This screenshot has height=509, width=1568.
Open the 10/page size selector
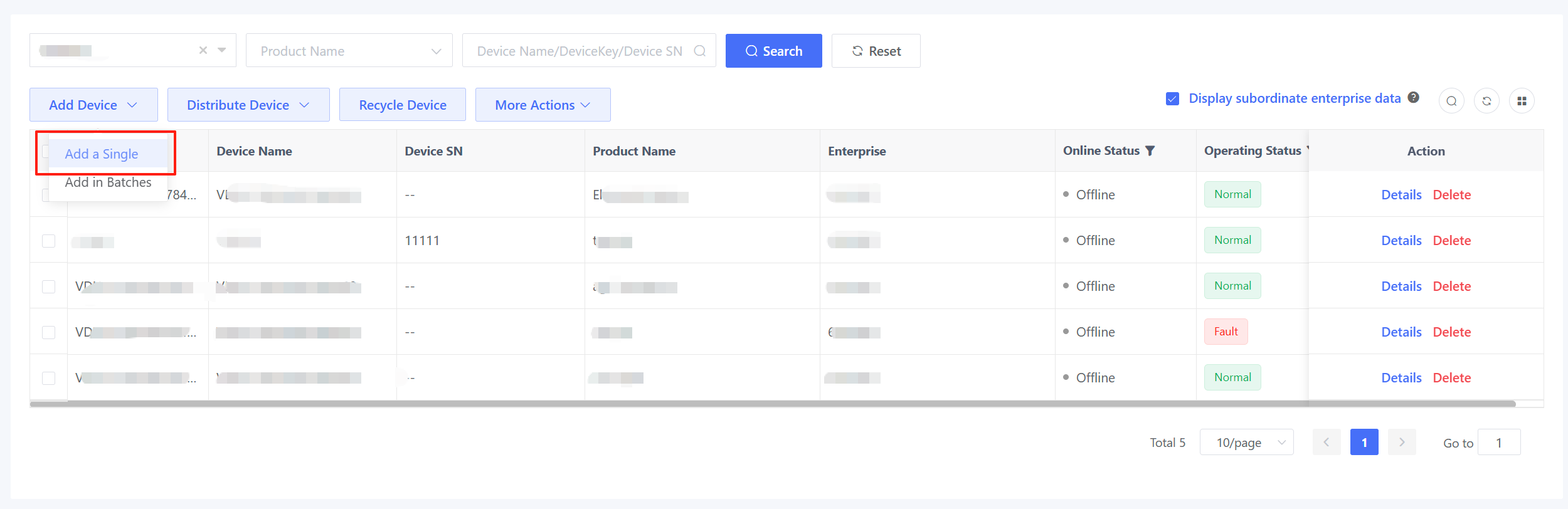[1246, 442]
